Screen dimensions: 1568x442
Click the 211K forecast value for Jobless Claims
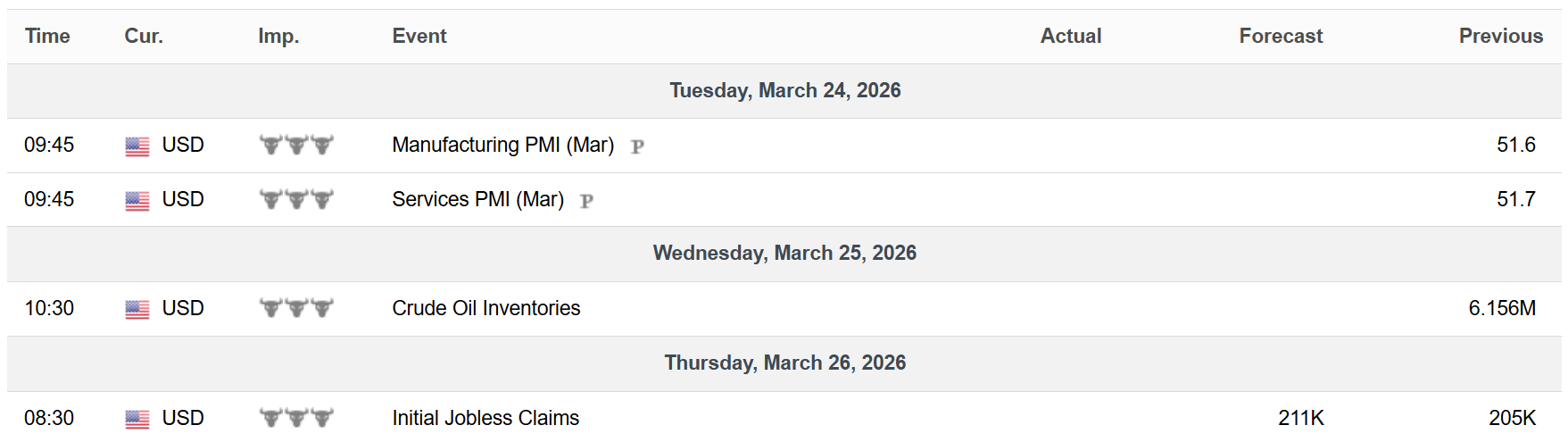pos(1300,418)
